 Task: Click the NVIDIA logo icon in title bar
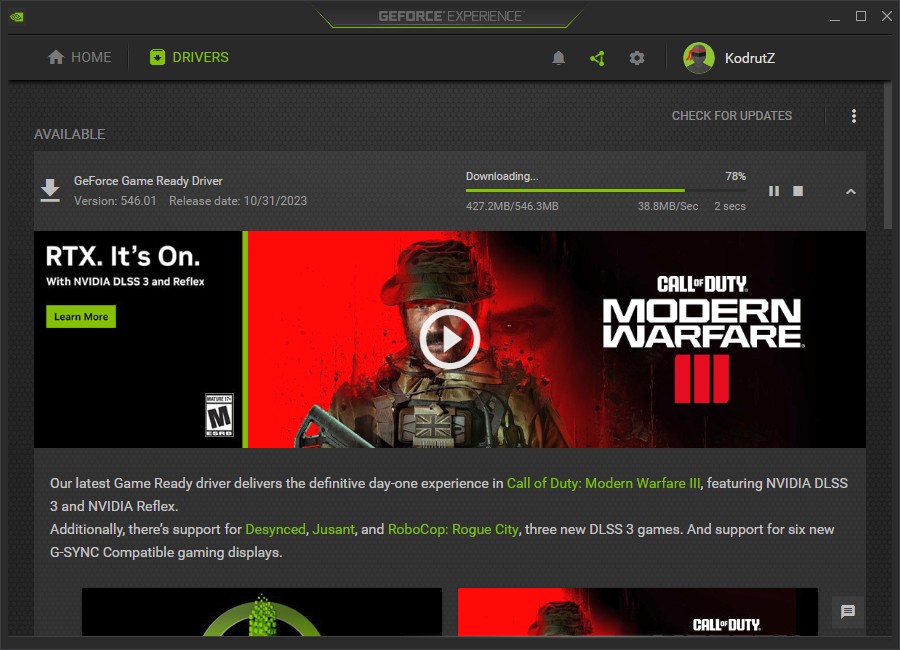pyautogui.click(x=17, y=17)
